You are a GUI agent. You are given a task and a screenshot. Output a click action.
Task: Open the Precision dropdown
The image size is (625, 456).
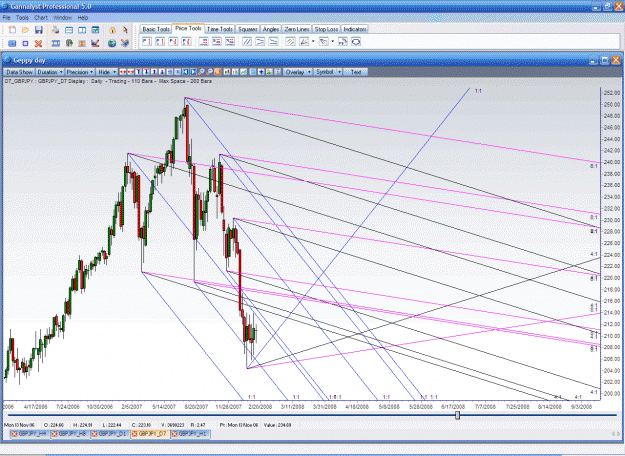[x=80, y=72]
